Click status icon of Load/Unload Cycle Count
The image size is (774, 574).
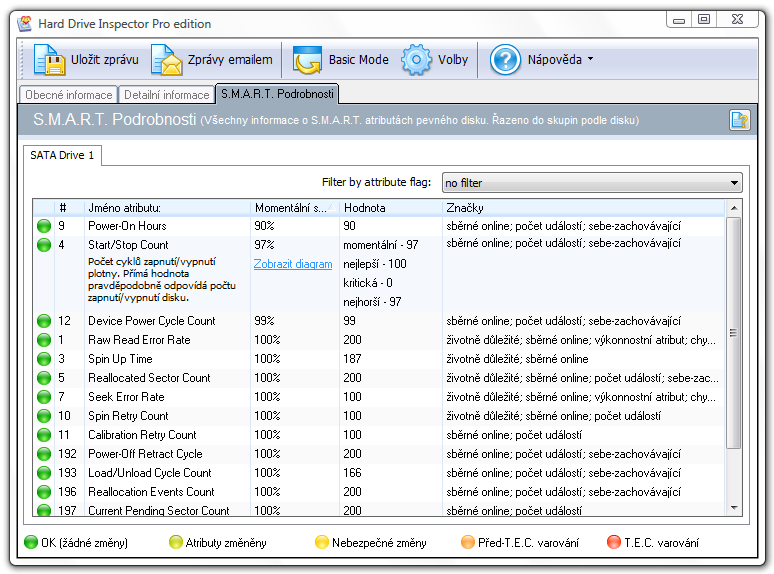click(44, 473)
